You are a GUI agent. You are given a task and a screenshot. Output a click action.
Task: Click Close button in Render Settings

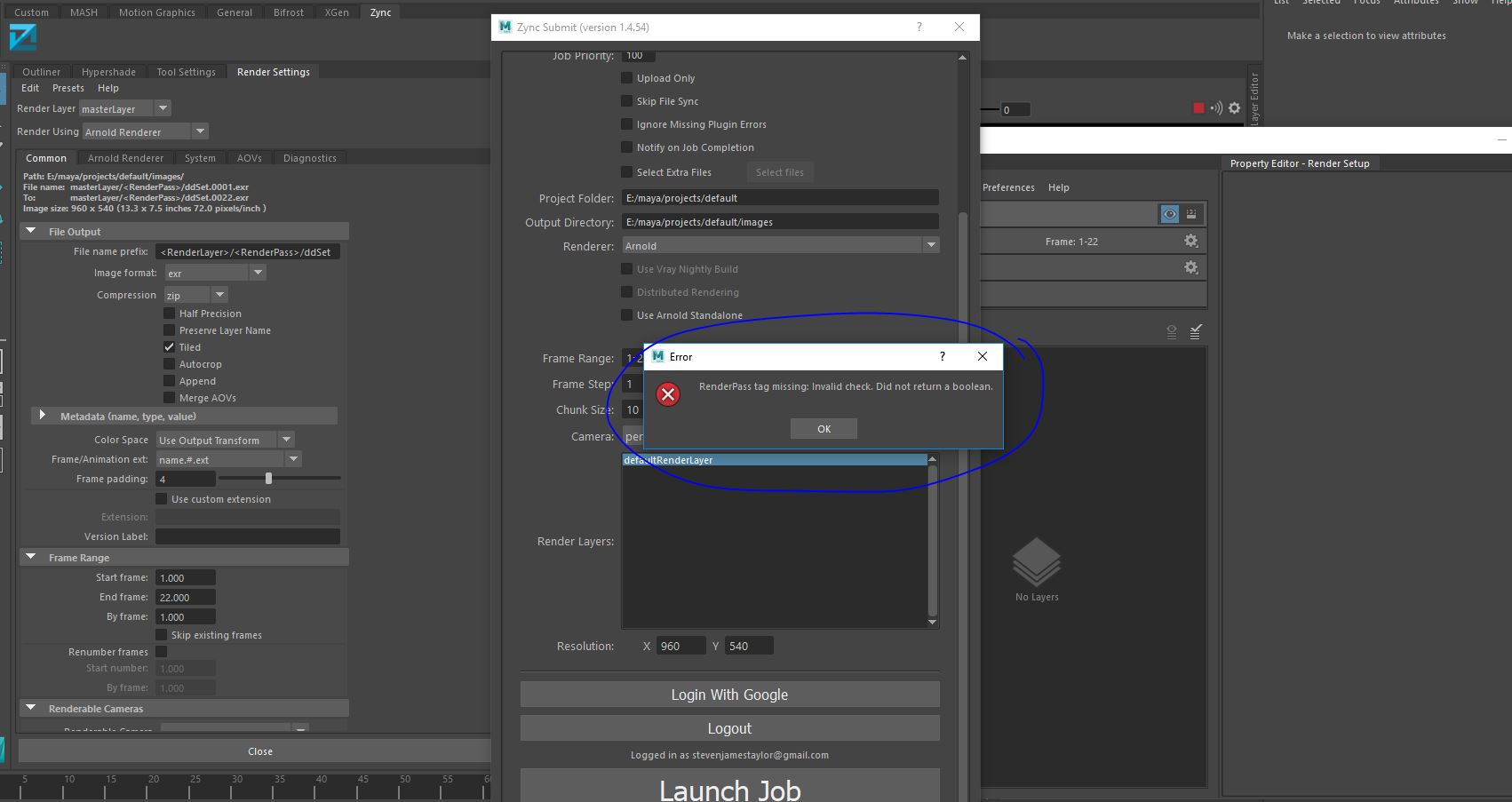pyautogui.click(x=260, y=751)
